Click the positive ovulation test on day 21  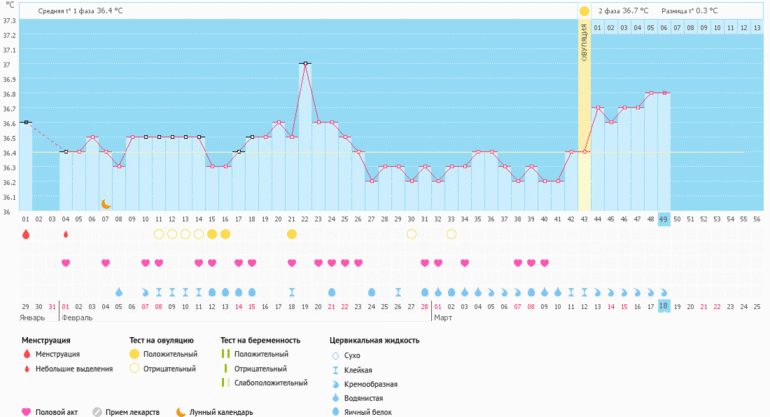point(292,234)
